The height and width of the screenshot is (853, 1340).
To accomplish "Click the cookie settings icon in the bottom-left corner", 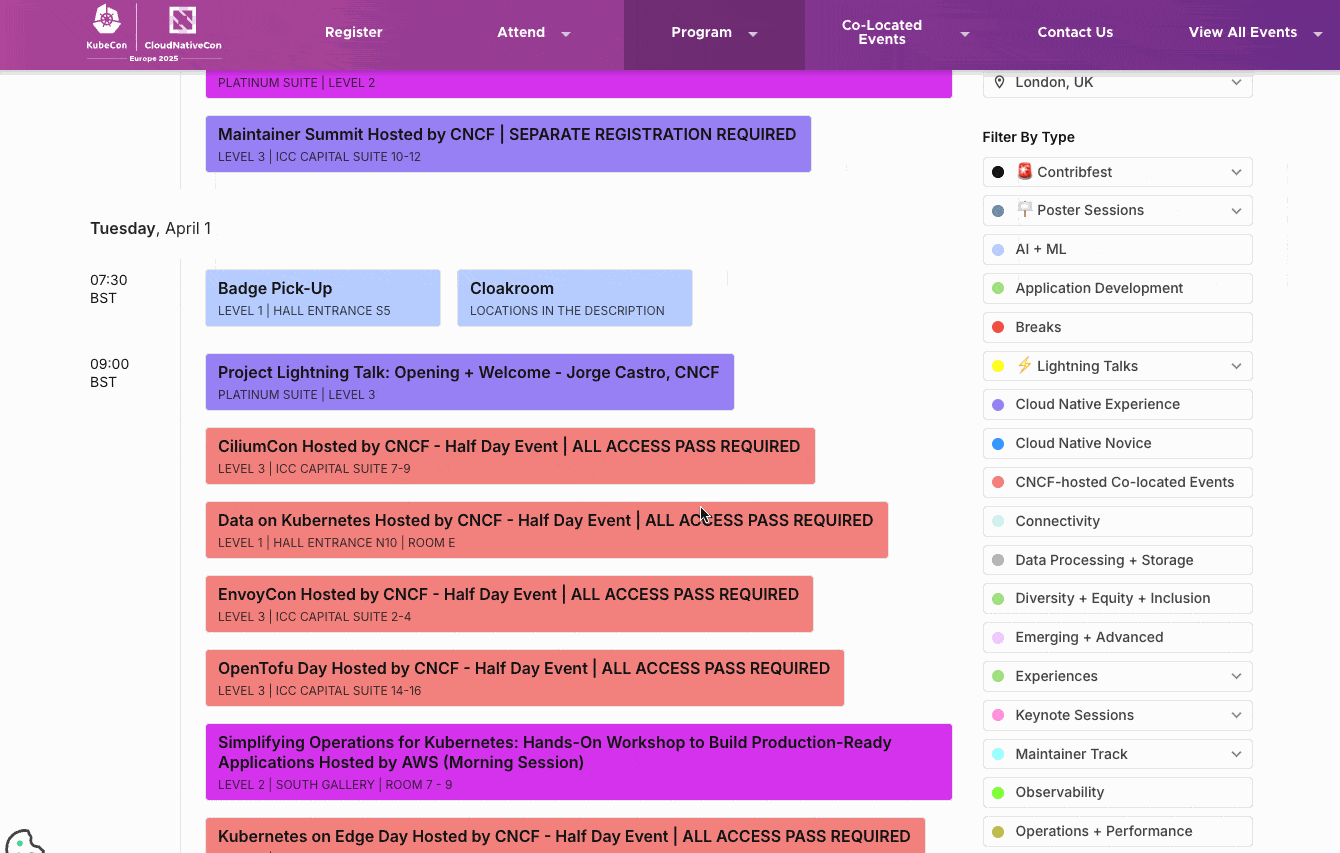I will click(23, 841).
